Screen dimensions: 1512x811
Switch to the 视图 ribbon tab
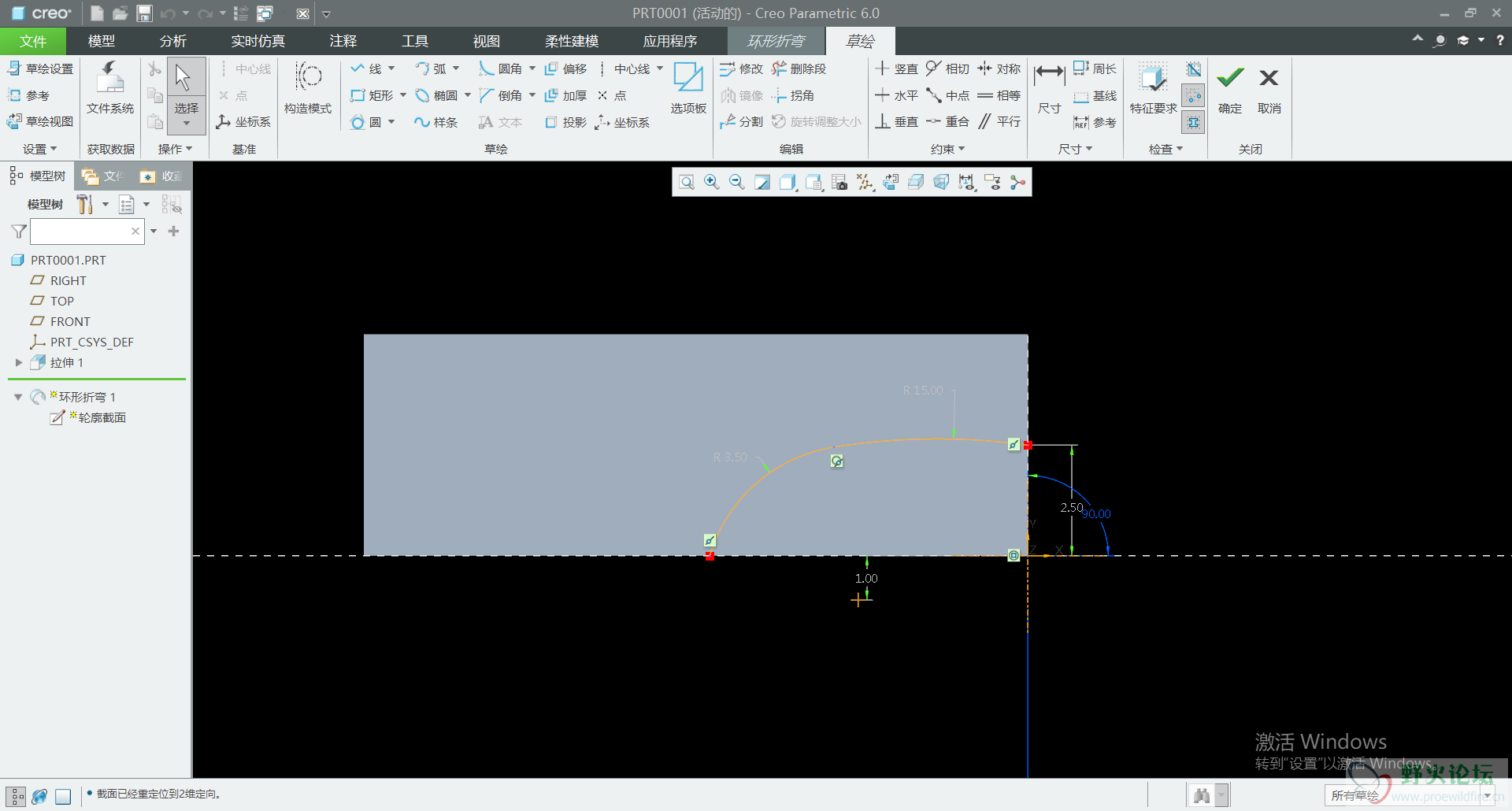pyautogui.click(x=487, y=41)
